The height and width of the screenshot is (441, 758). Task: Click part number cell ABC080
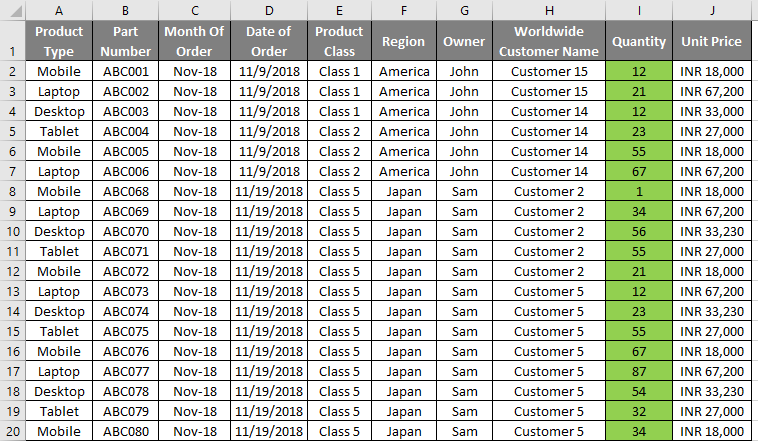(x=126, y=431)
